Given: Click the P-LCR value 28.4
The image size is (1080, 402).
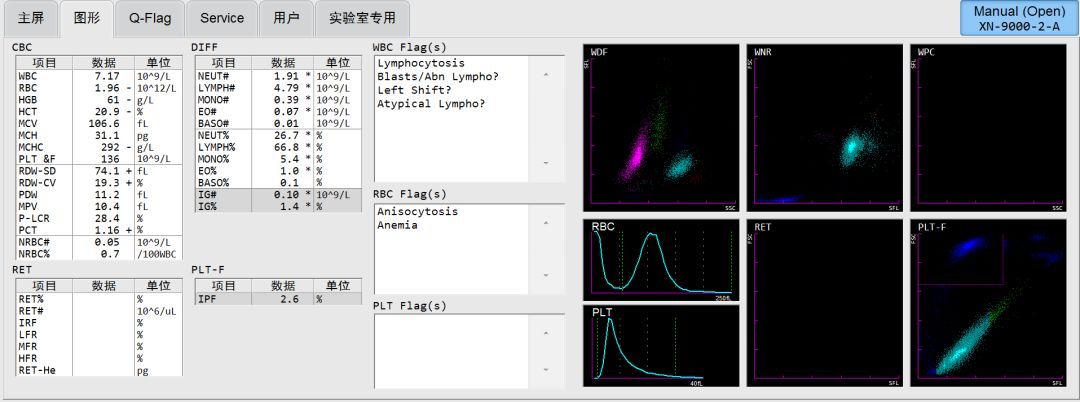Looking at the screenshot, I should pos(108,218).
